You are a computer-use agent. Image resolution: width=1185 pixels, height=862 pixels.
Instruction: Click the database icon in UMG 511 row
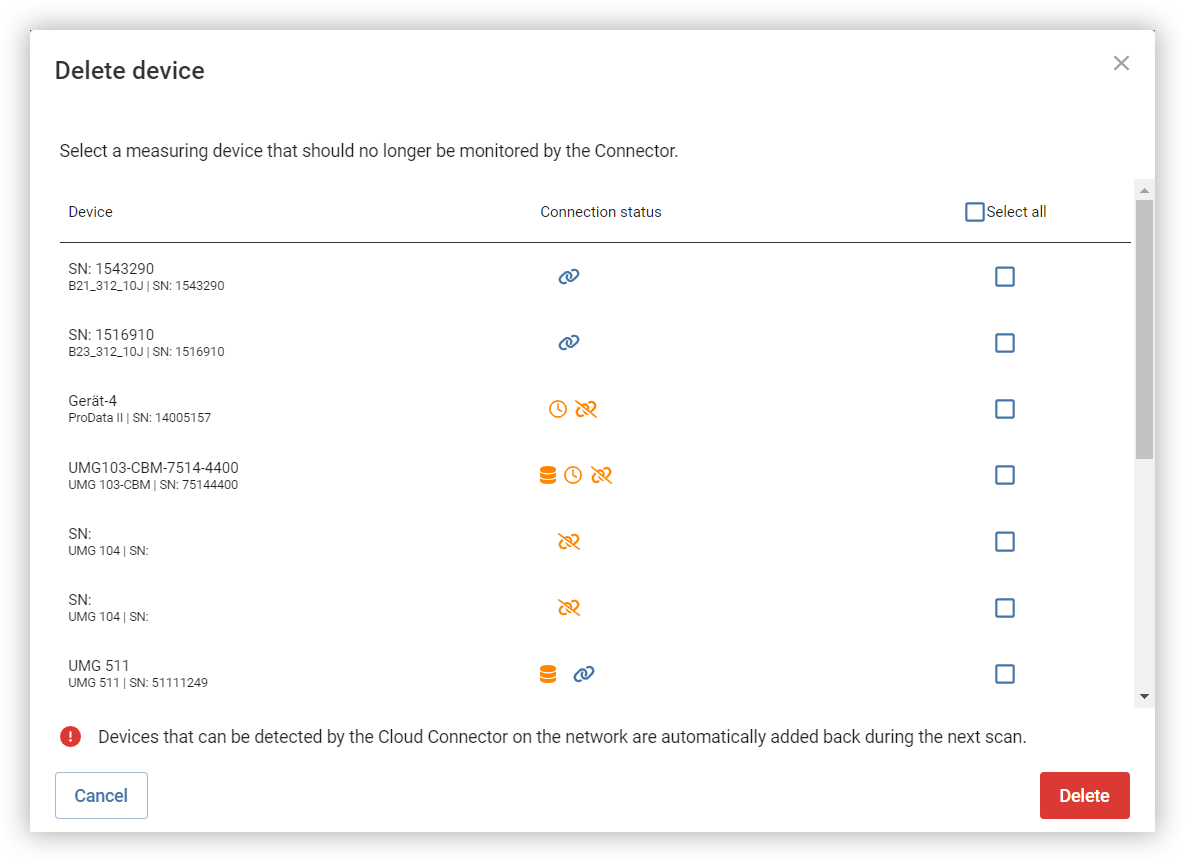click(x=548, y=673)
